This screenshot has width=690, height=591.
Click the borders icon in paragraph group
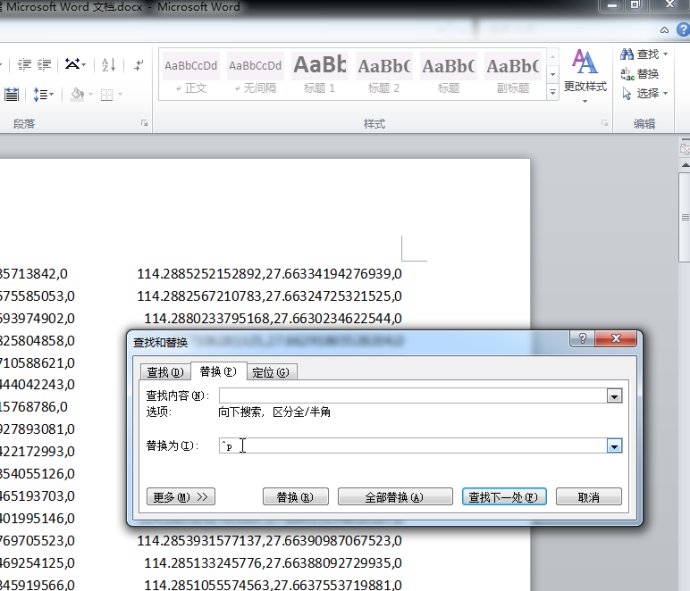106,95
